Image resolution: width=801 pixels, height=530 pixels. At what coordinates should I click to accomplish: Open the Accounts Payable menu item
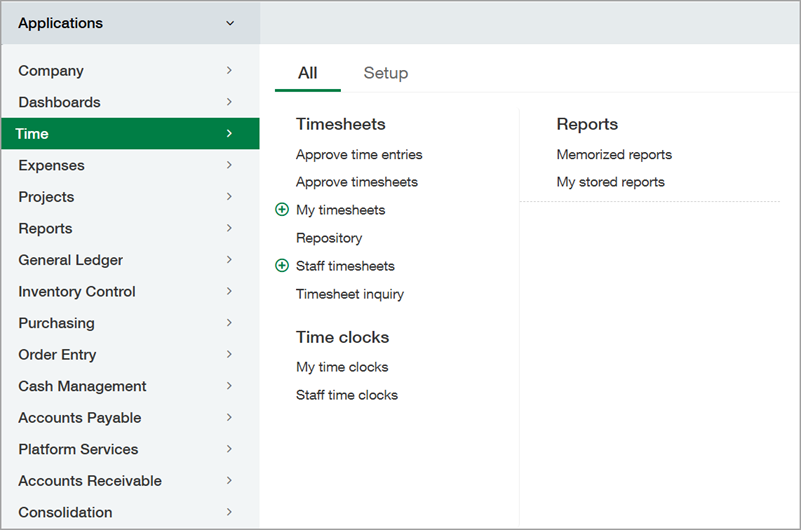coord(80,418)
